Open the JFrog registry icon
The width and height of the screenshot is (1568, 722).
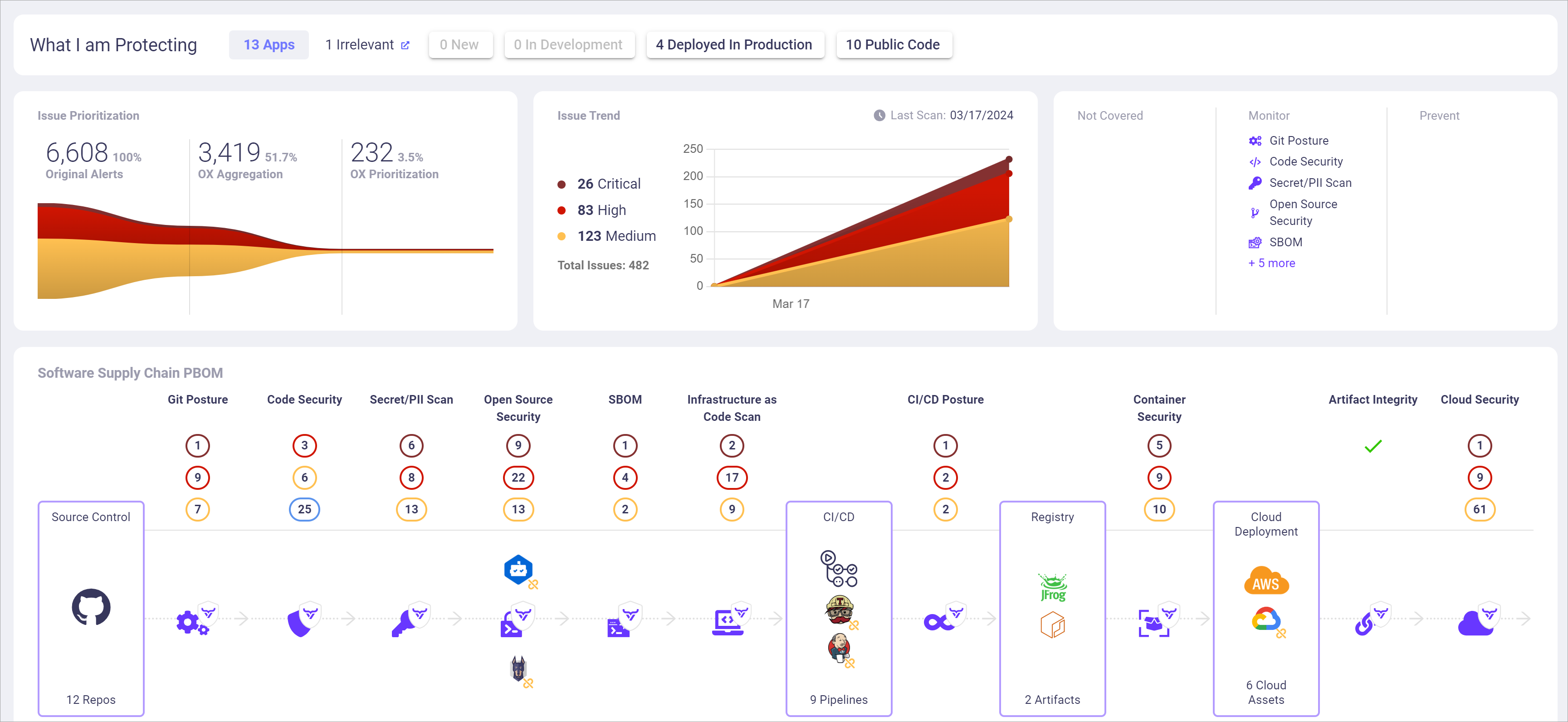point(1052,587)
